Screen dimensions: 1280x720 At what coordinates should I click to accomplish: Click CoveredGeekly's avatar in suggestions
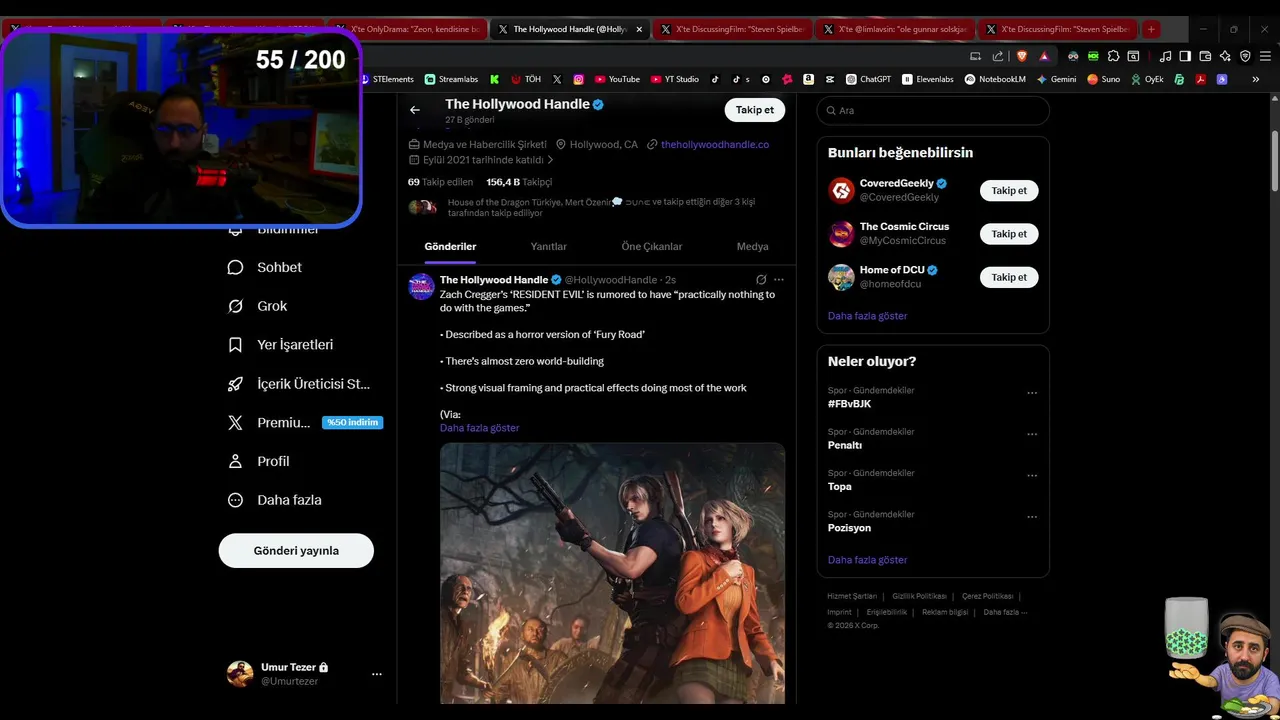841,190
